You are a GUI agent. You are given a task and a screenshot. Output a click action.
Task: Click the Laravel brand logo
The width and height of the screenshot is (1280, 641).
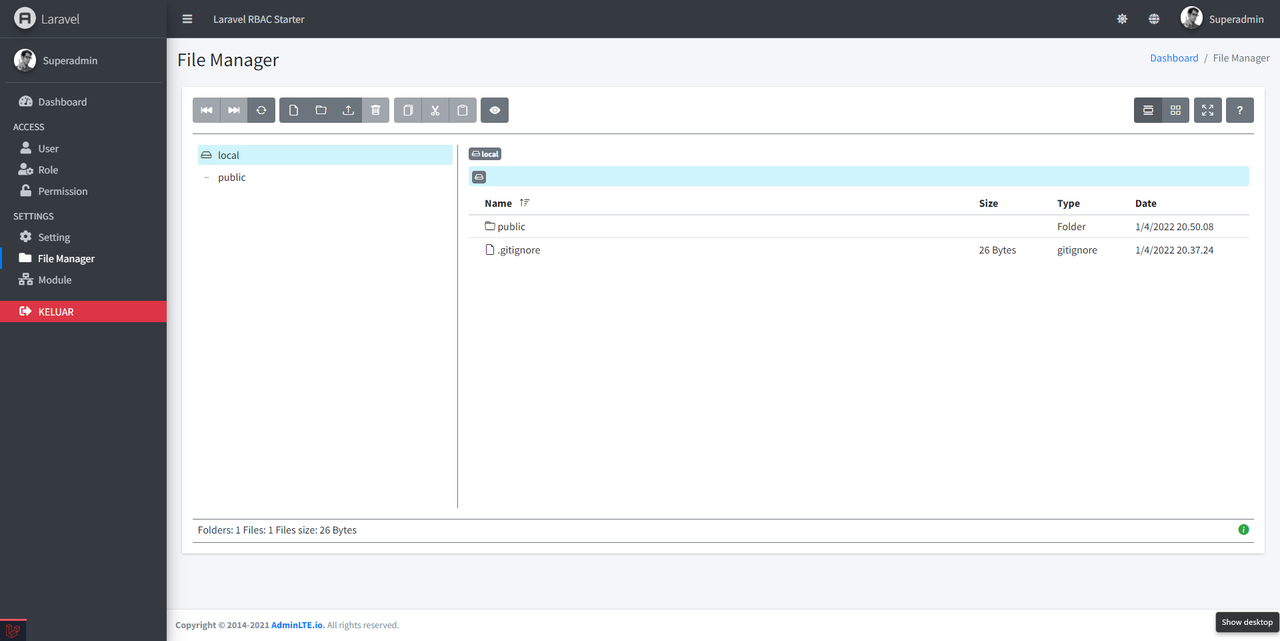coord(47,19)
